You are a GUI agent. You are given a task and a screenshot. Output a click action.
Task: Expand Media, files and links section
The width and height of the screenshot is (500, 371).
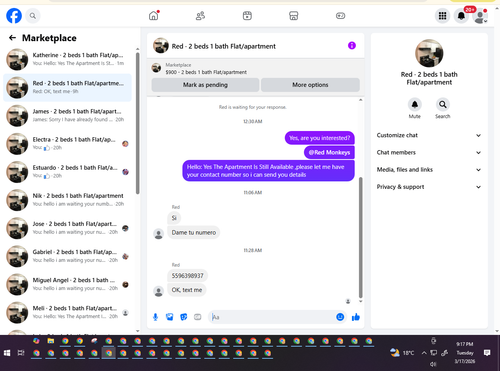pos(429,170)
